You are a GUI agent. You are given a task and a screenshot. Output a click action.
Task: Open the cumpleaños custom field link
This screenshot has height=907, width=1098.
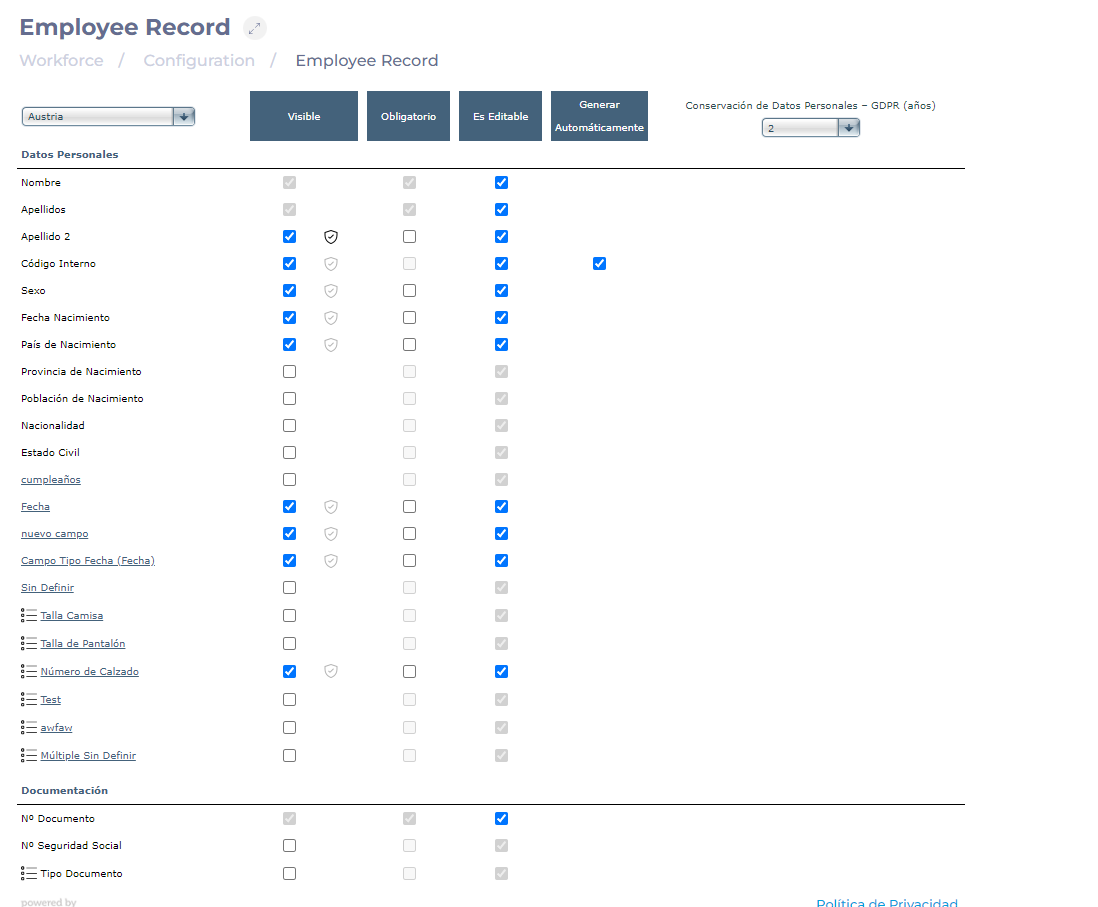pyautogui.click(x=51, y=480)
